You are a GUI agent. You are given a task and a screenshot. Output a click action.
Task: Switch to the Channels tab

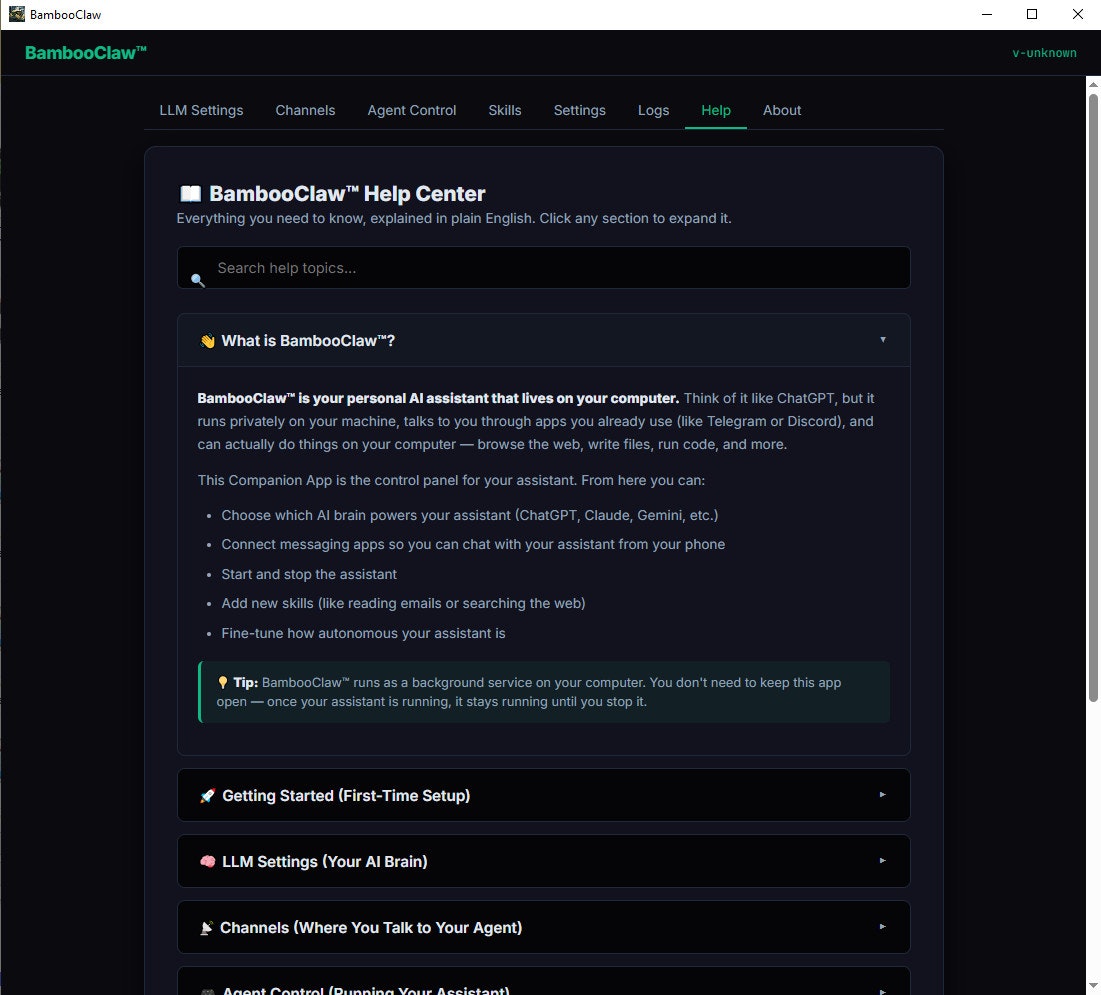(305, 110)
